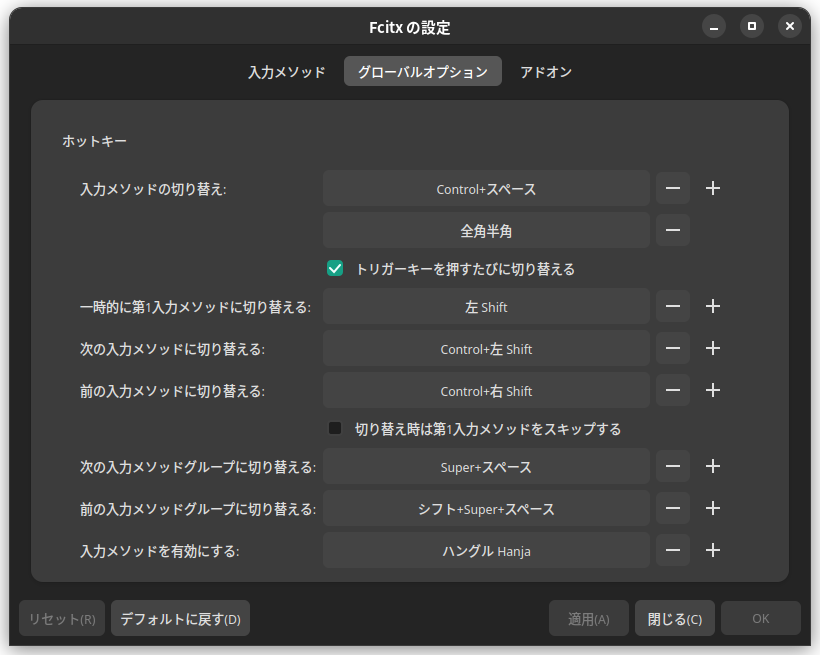Click the ホットキー section heading
Screen dimensions: 820x655
pyautogui.click(x=95, y=141)
